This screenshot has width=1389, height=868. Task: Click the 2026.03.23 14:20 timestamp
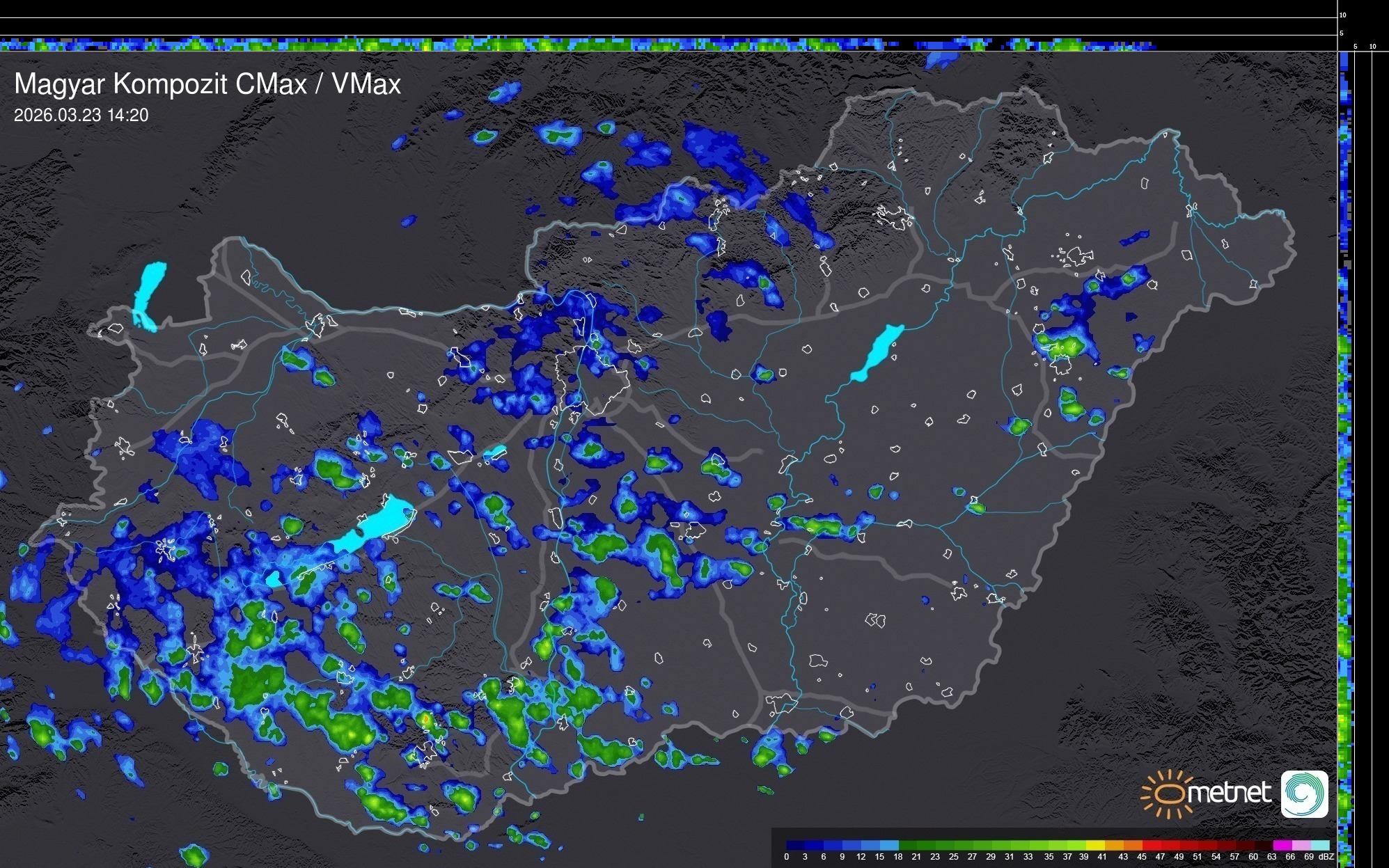[x=81, y=116]
